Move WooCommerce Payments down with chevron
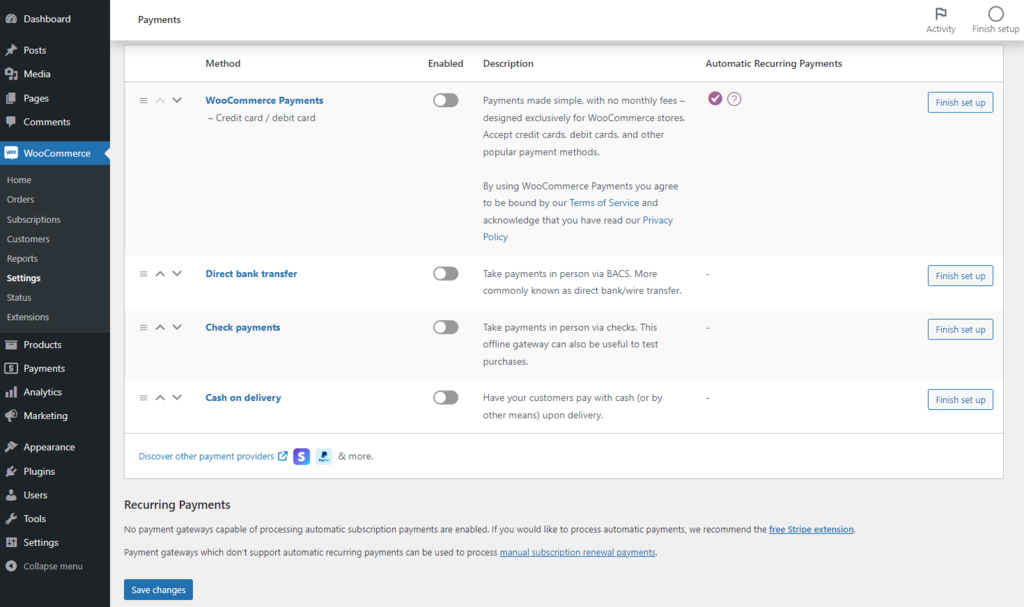The image size is (1024, 607). tap(177, 101)
